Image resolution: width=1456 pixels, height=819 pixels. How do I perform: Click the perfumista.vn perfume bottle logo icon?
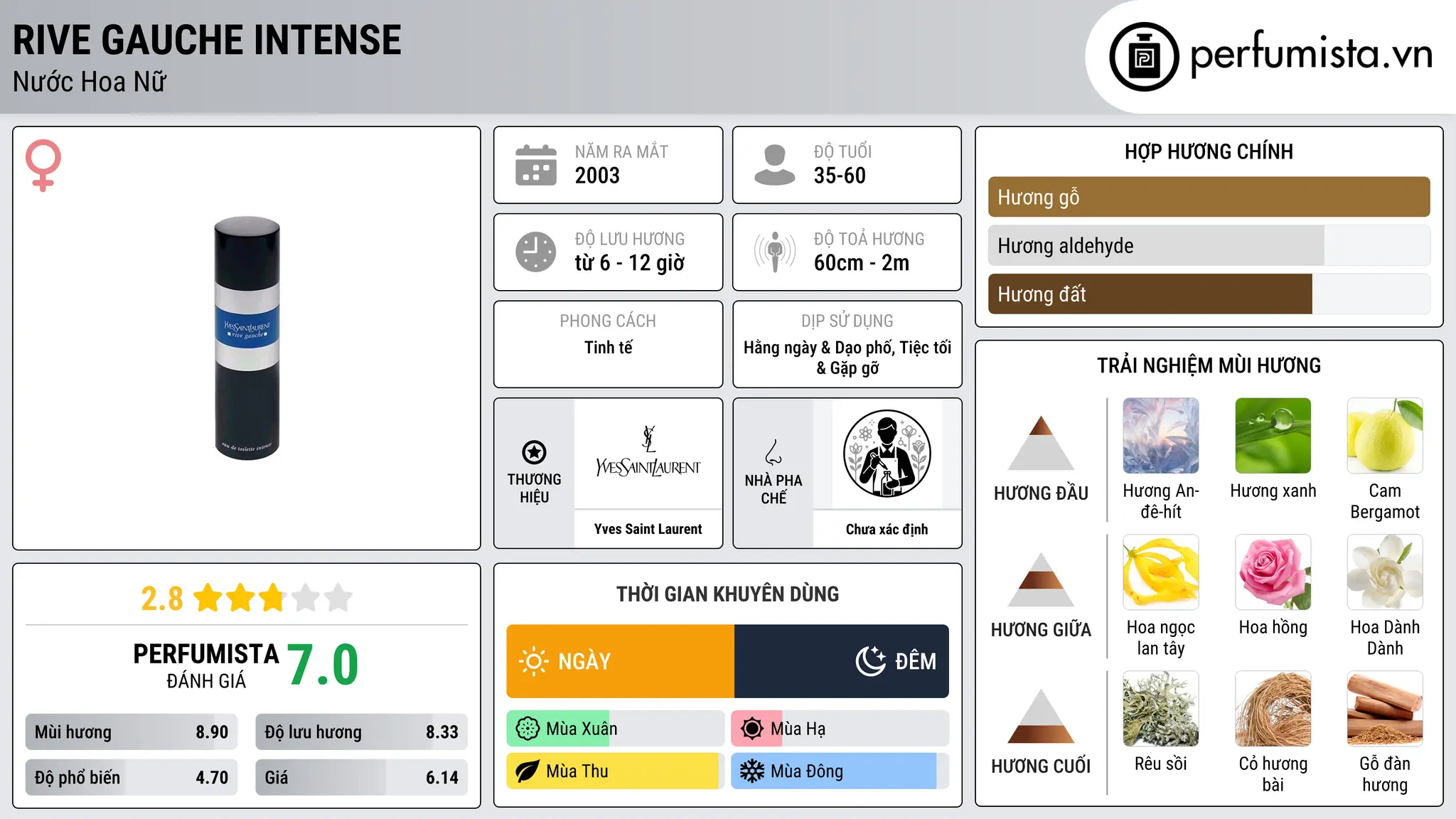(x=1144, y=57)
